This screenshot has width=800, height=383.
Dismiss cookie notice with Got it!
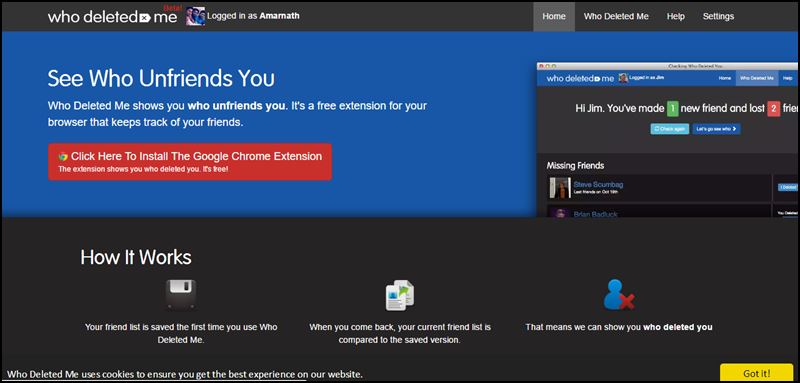pyautogui.click(x=757, y=373)
